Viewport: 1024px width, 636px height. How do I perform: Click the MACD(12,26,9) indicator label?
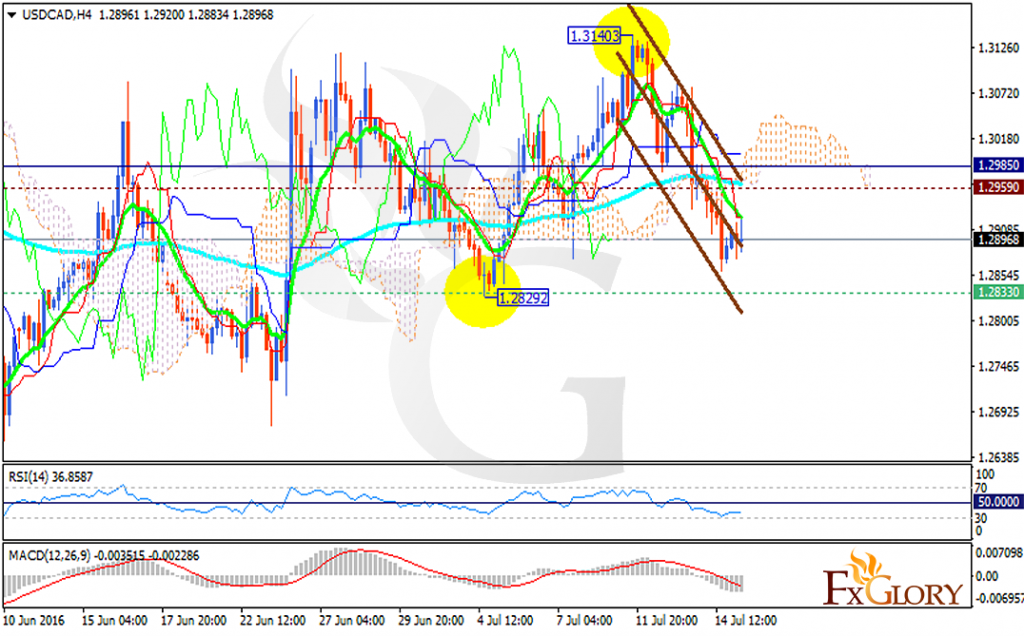[104, 556]
